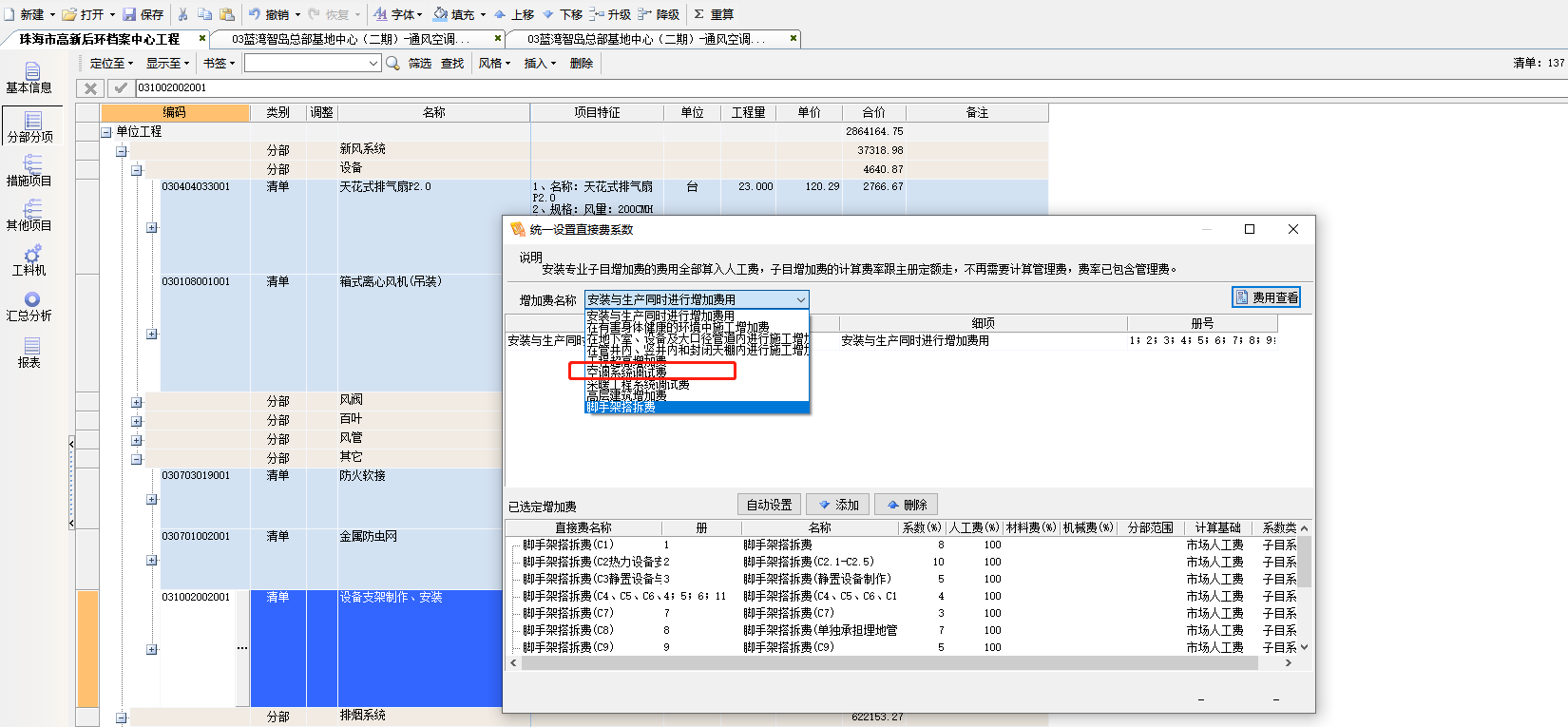Screen dimensions: 1568x727
Task: Click 删除 delete in main toolbar
Action: tap(582, 63)
